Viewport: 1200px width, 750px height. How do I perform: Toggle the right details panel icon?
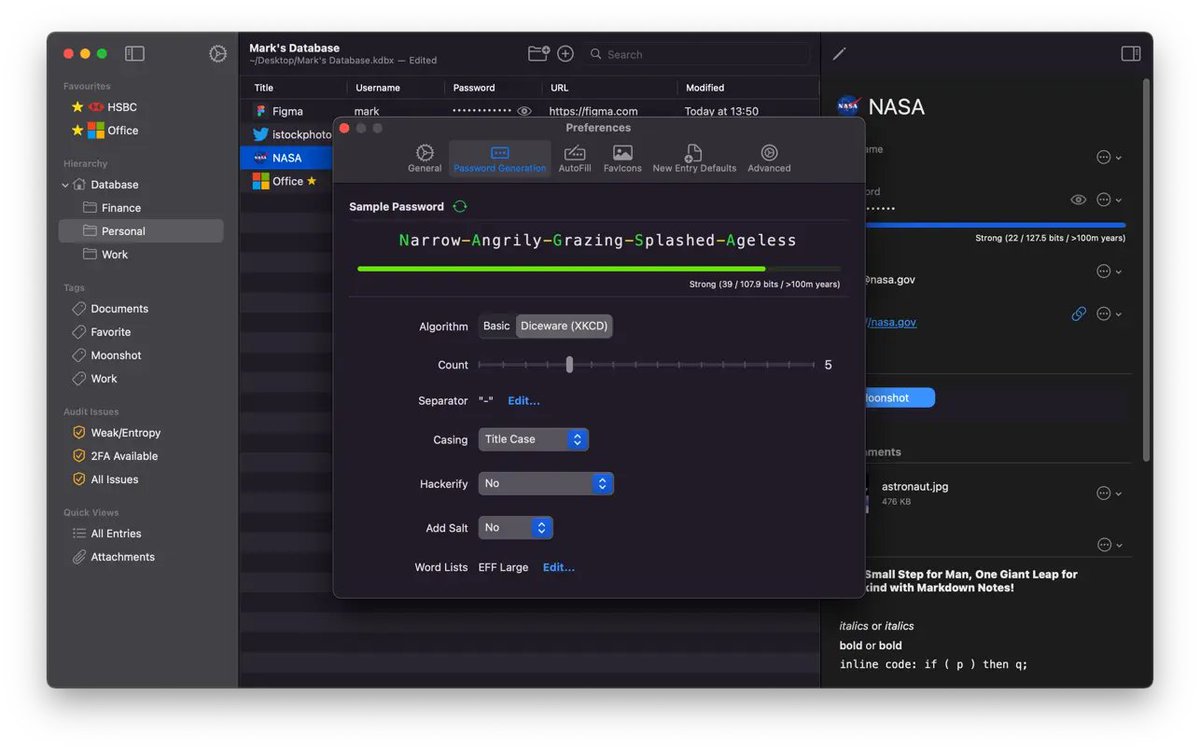coord(1131,54)
